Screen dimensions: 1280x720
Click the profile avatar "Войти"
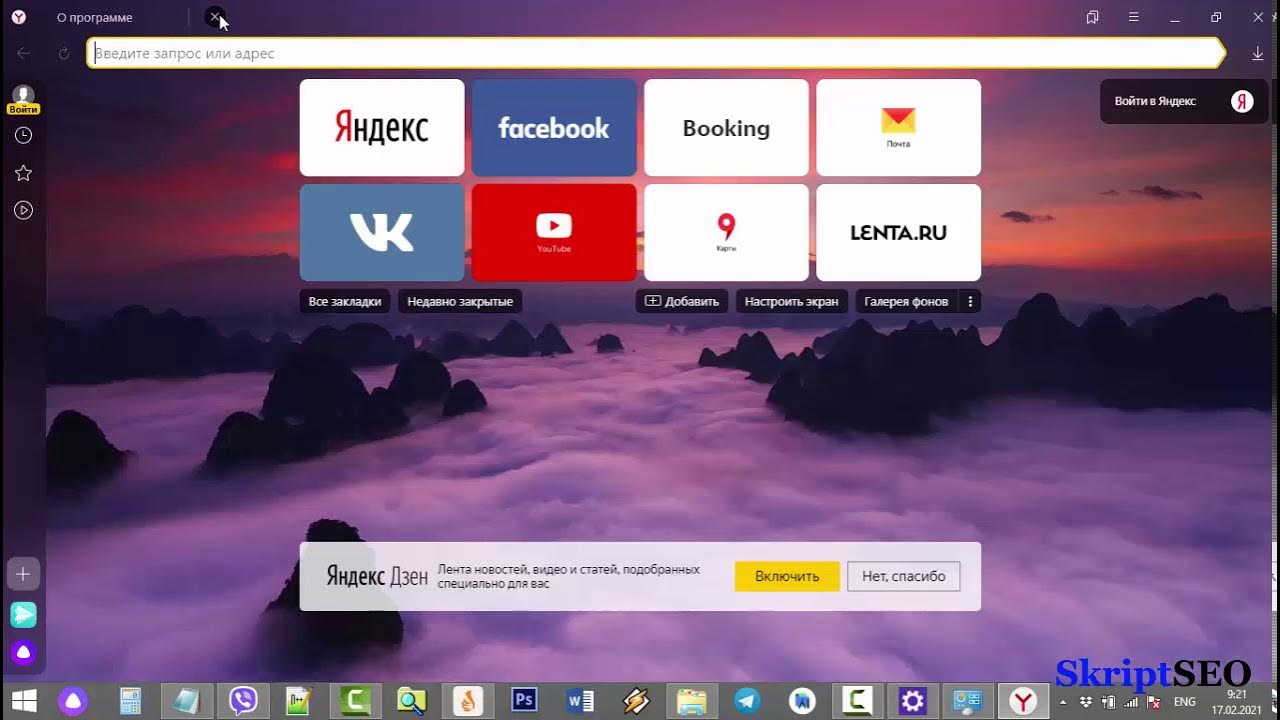point(23,99)
